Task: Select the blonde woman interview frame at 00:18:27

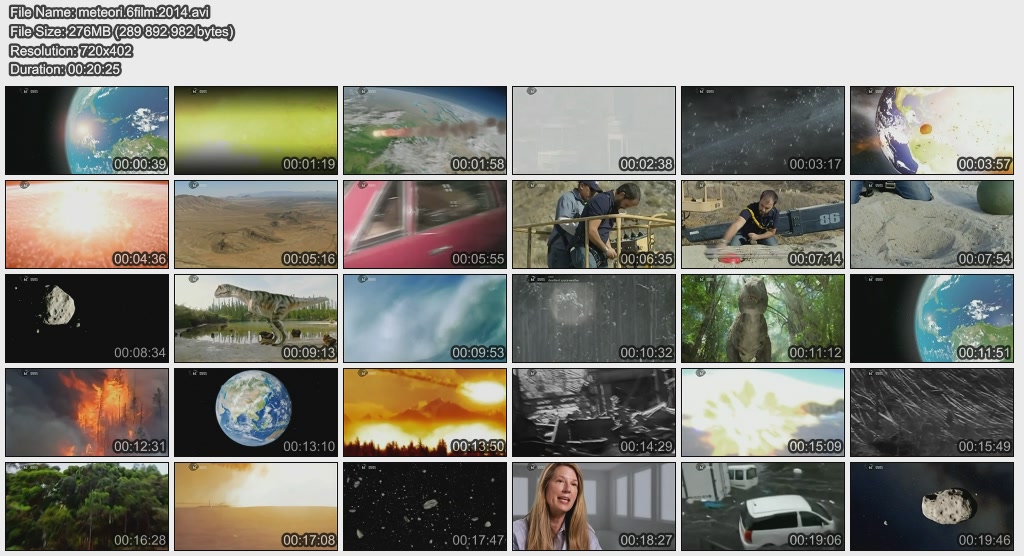Action: click(x=594, y=506)
